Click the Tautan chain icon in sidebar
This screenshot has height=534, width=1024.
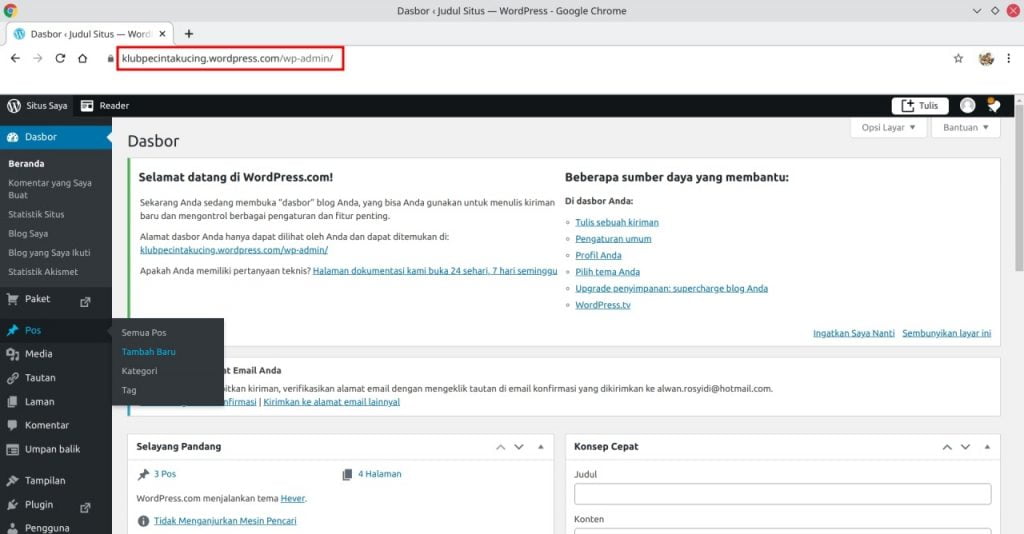click(x=12, y=378)
